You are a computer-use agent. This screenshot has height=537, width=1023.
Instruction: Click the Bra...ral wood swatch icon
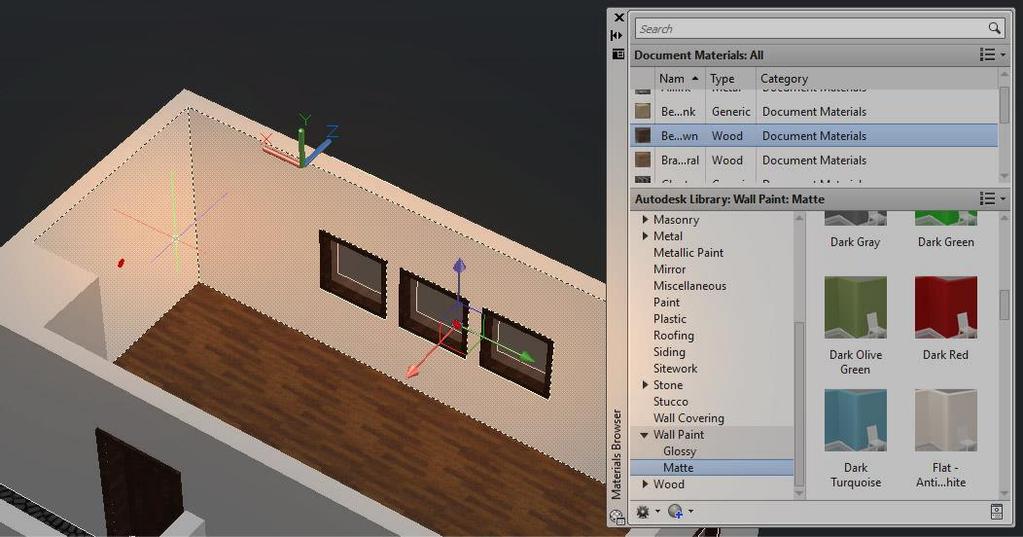pos(643,160)
